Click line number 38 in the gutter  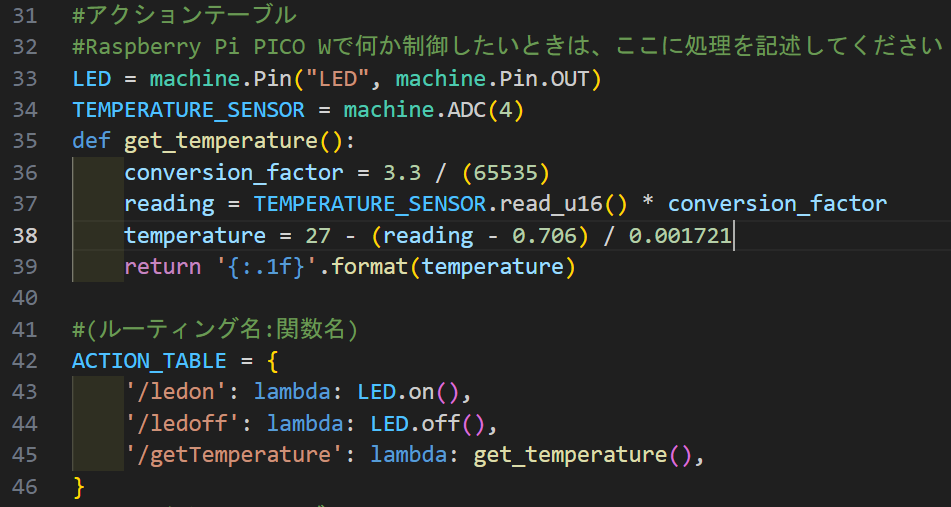(x=25, y=235)
